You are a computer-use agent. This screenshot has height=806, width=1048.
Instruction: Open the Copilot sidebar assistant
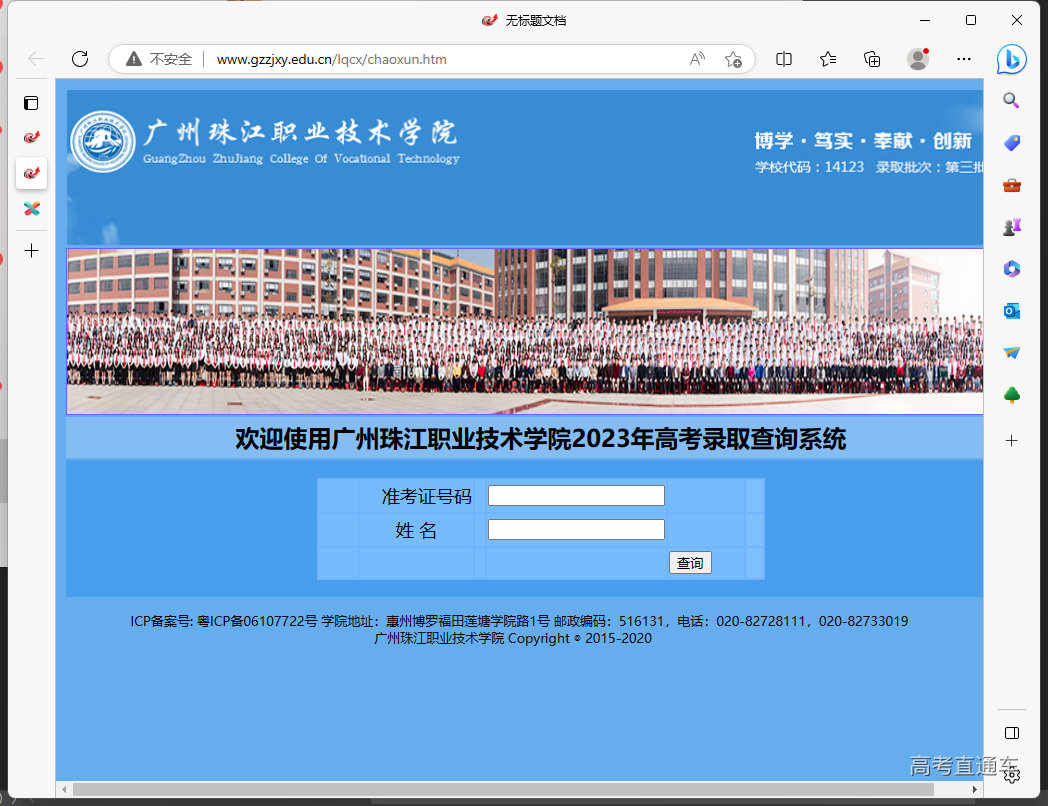1011,59
